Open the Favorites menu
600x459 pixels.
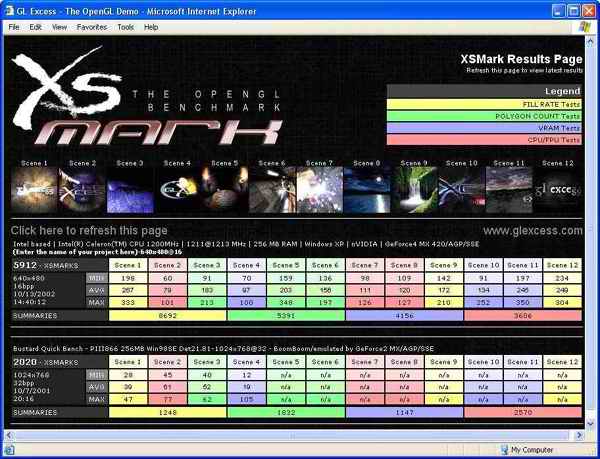tap(92, 27)
